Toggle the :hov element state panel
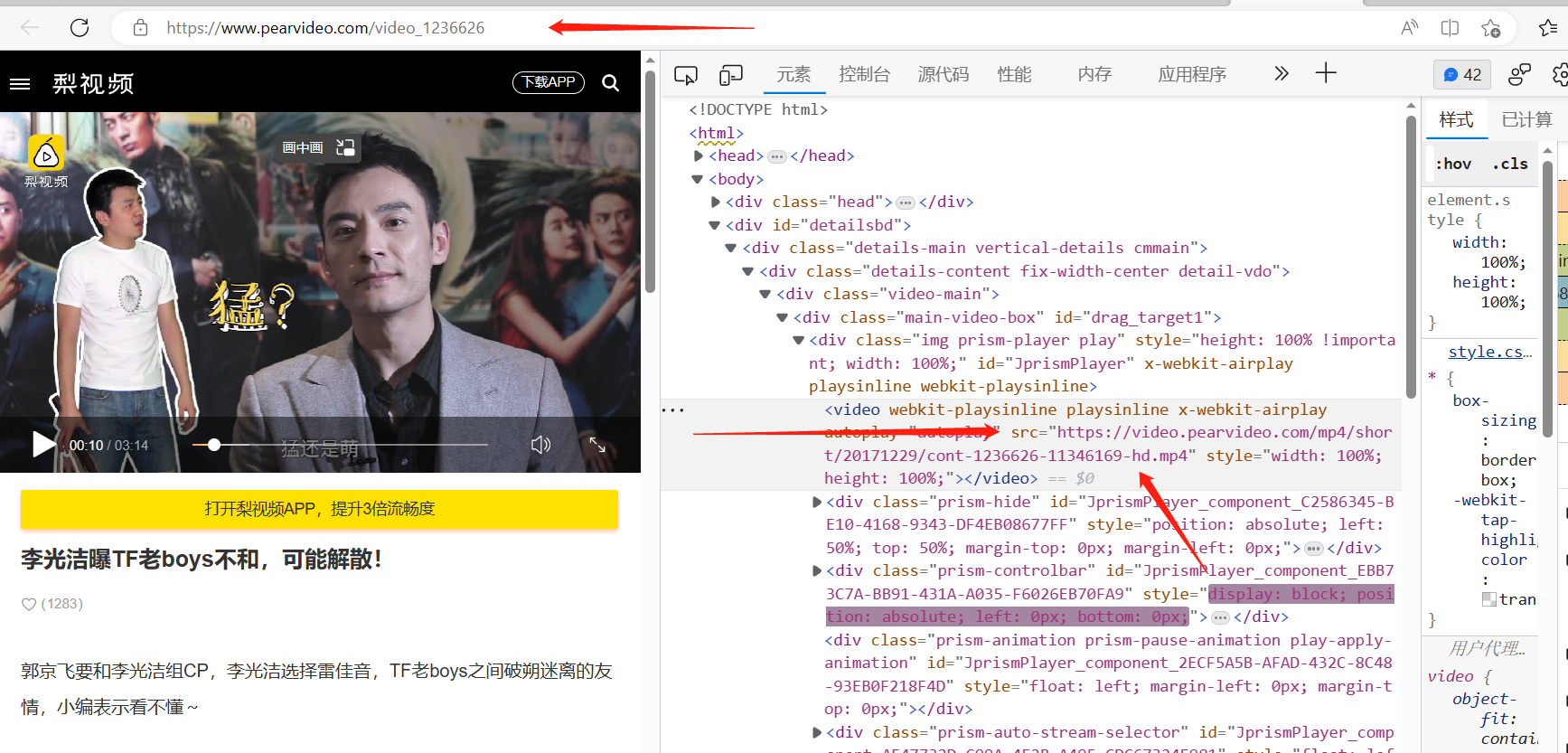1568x753 pixels. click(x=1453, y=164)
